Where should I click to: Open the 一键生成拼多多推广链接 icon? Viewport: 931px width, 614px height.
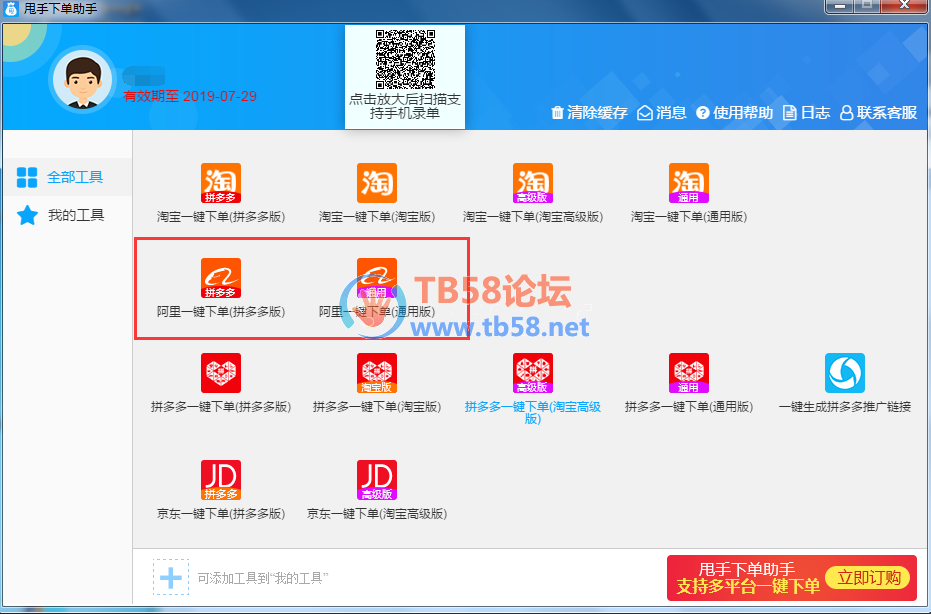tap(845, 373)
